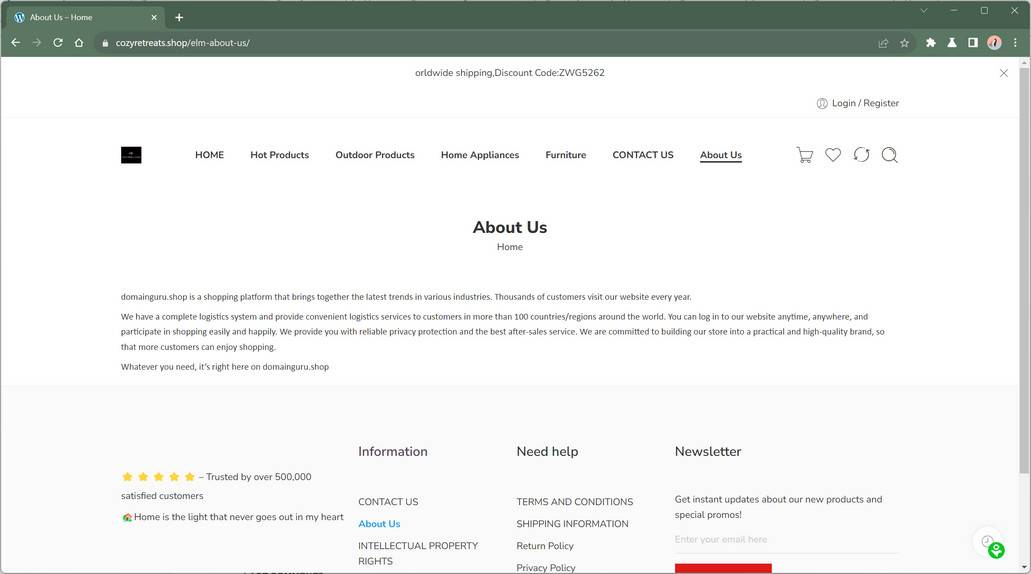Click the Newsletter footer heading
The height and width of the screenshot is (574, 1031).
point(707,452)
